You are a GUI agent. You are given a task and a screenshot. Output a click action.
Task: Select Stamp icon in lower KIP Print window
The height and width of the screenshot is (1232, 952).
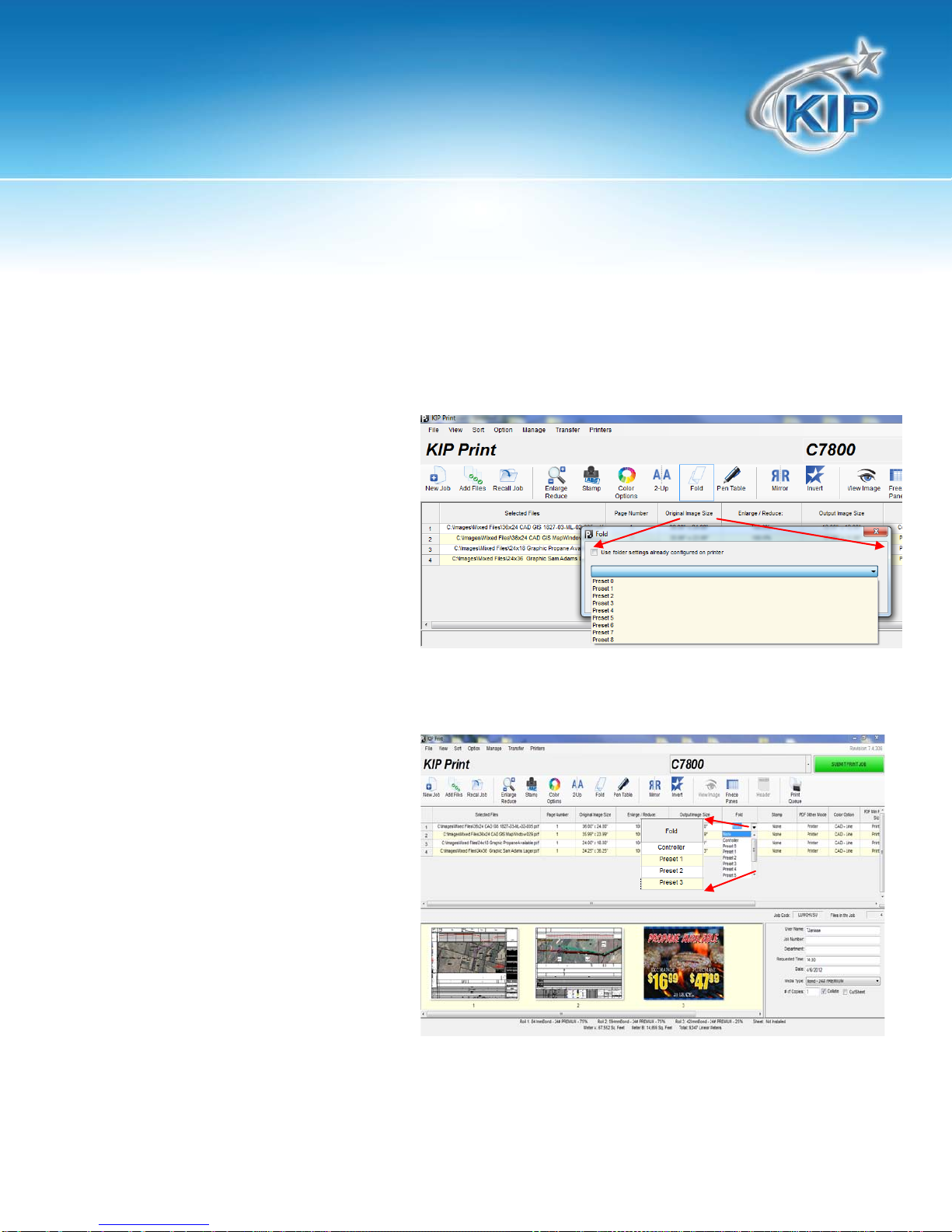pos(532,788)
